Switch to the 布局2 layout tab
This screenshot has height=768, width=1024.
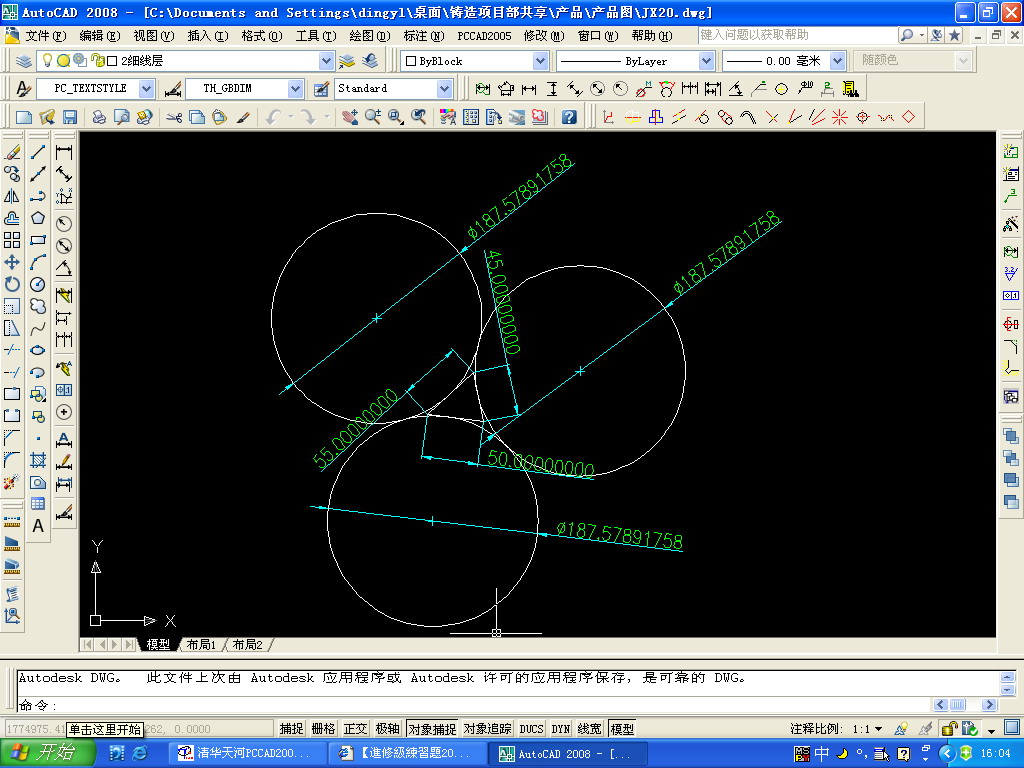248,645
